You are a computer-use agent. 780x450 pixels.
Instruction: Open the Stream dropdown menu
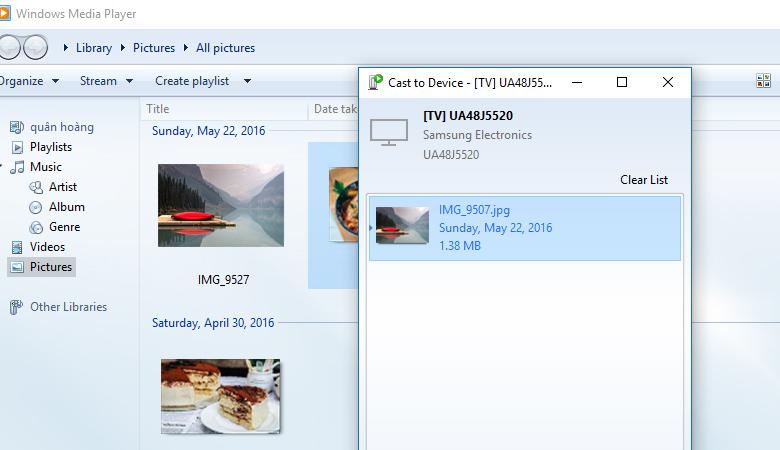106,81
